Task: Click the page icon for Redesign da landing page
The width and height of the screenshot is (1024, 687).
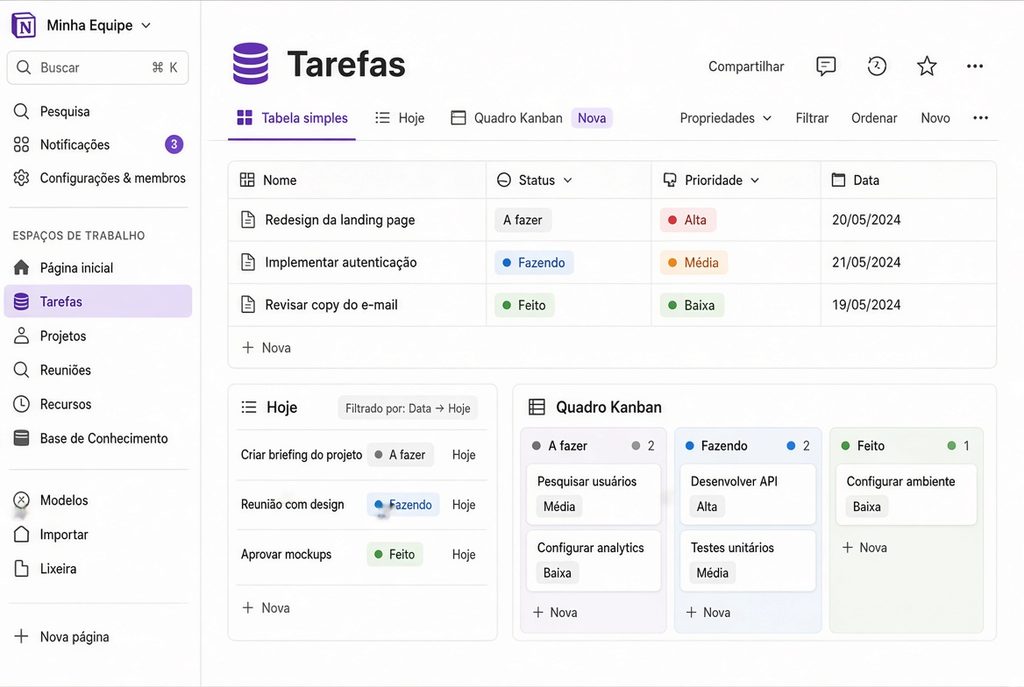Action: (x=248, y=219)
